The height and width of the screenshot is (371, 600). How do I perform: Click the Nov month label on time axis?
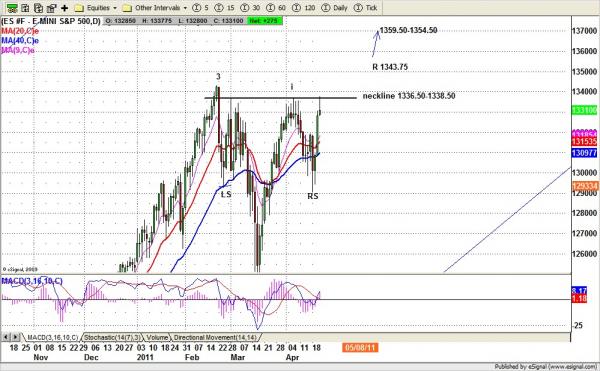point(41,357)
